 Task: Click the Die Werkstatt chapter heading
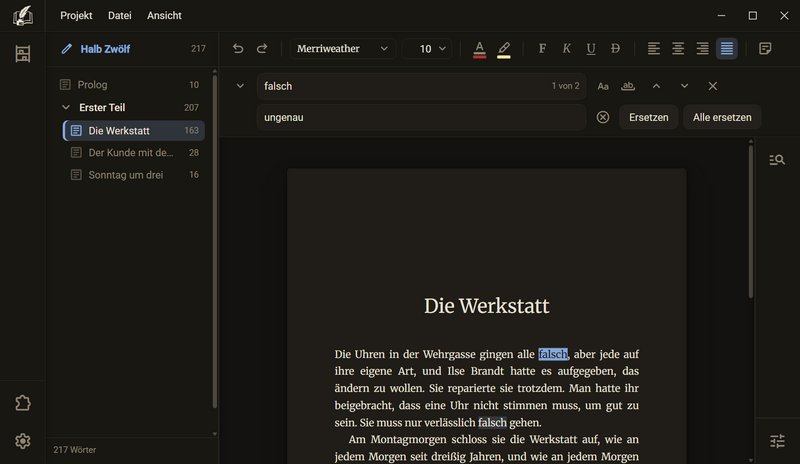pyautogui.click(x=486, y=306)
